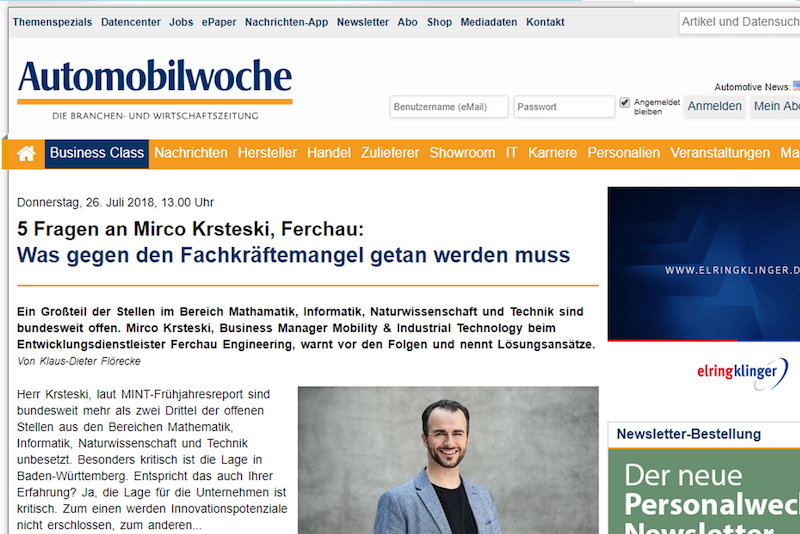Screen dimensions: 800x534
Task: Select the IT navigation item
Action: (512, 153)
